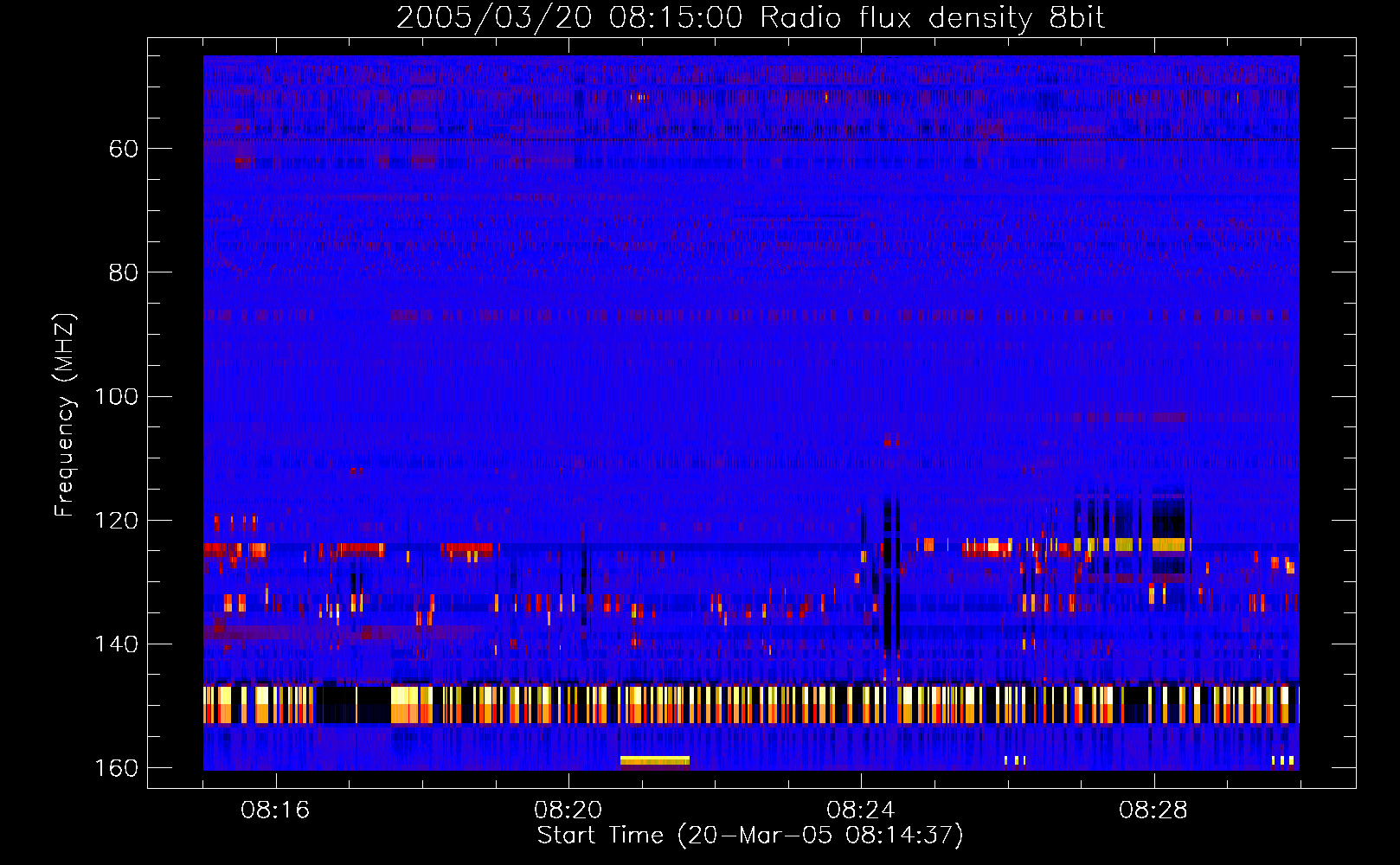Click the 120 frequency tick label

116,520
